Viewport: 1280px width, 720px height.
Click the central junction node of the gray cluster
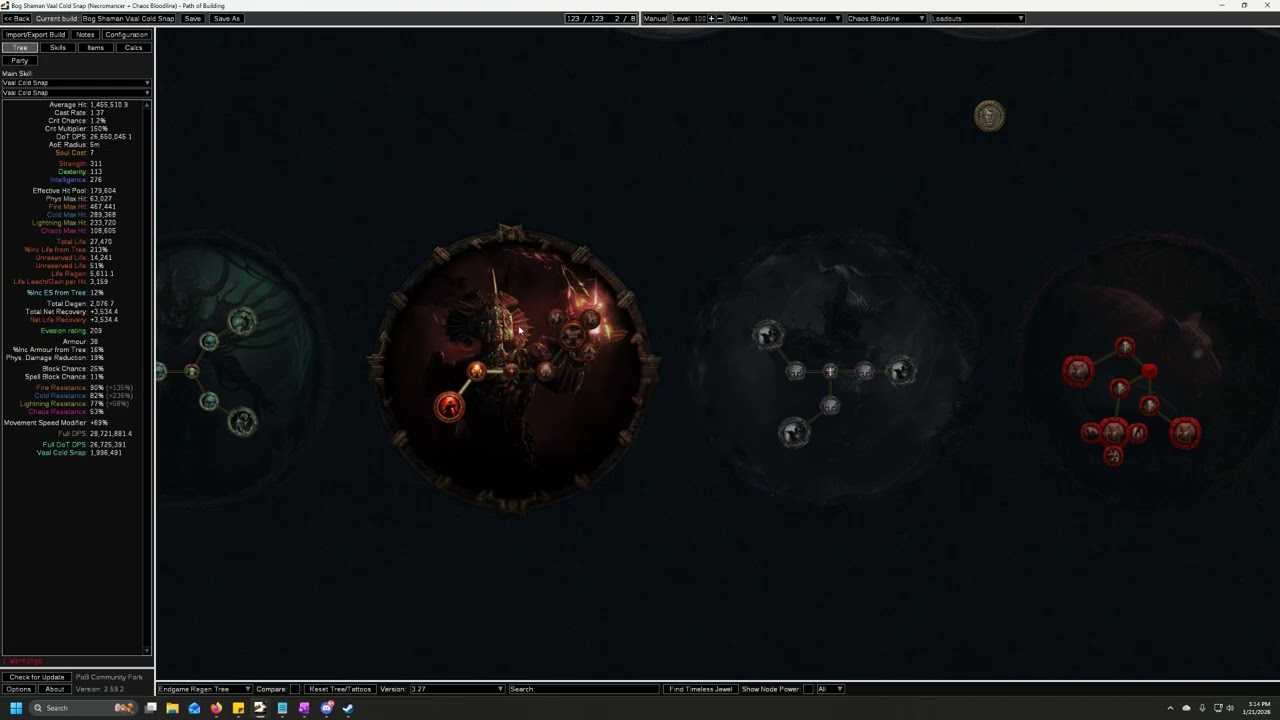pos(830,371)
